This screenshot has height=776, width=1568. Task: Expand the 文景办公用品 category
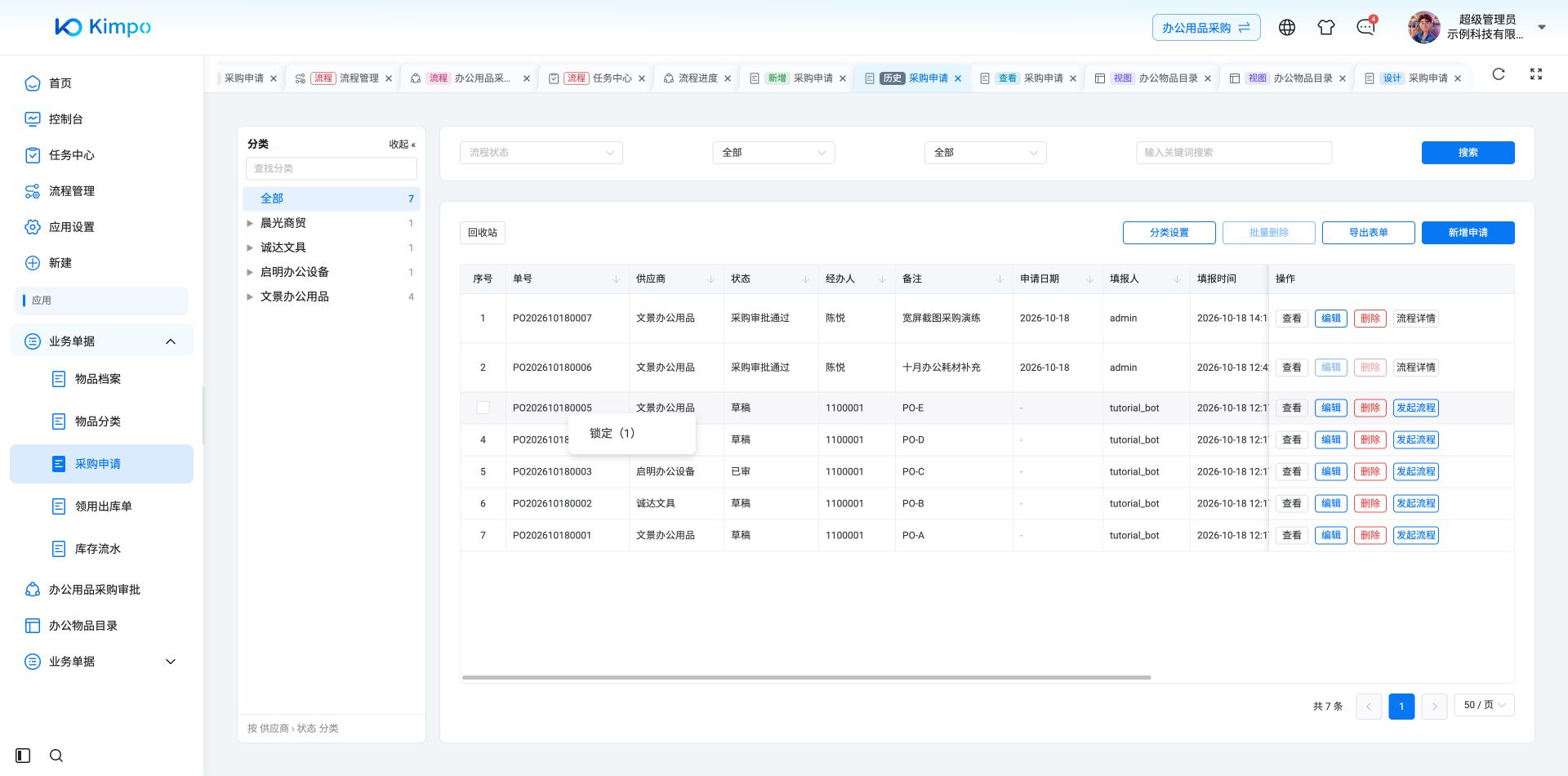pyautogui.click(x=250, y=297)
